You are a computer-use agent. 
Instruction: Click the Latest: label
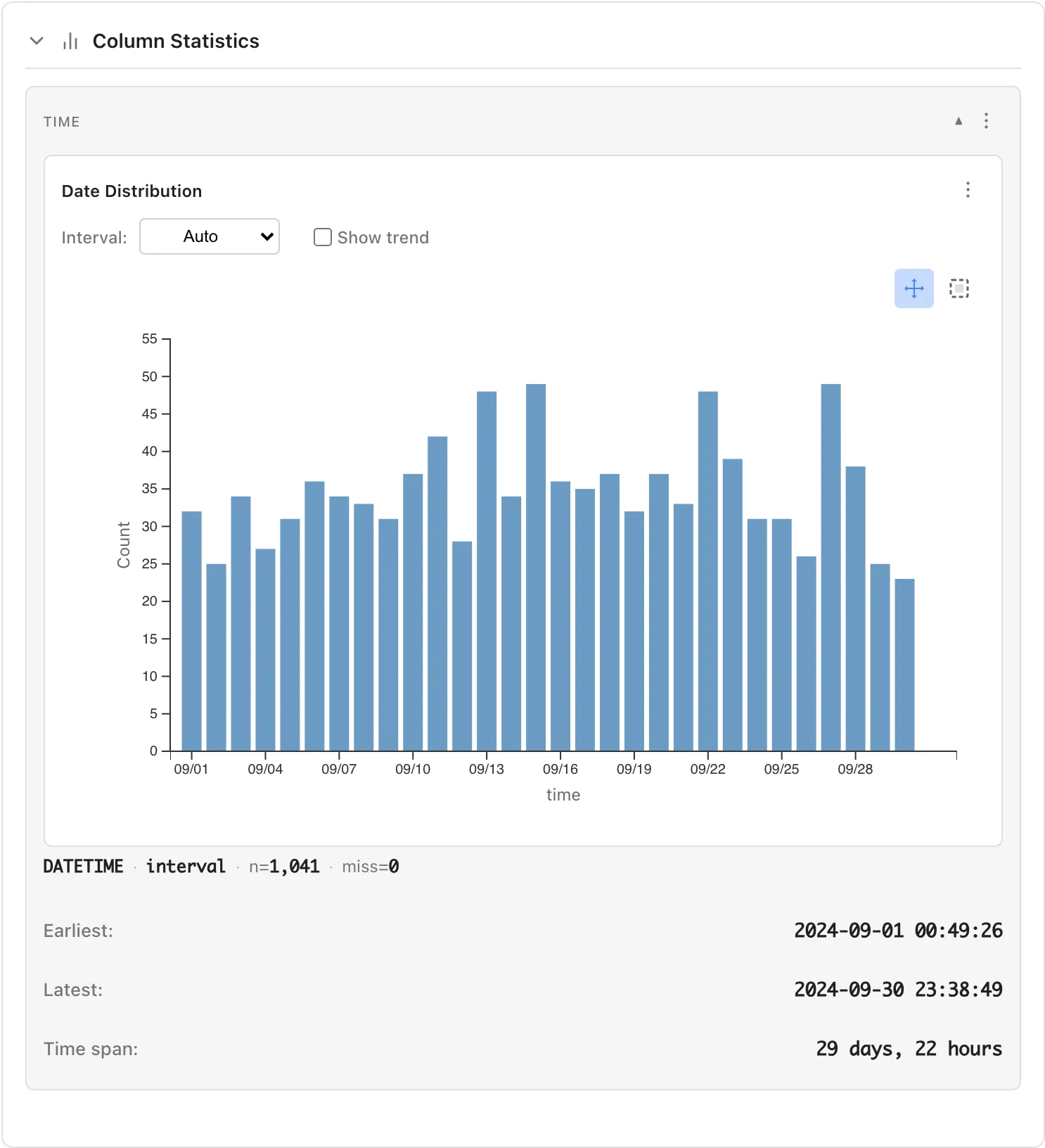tap(73, 990)
